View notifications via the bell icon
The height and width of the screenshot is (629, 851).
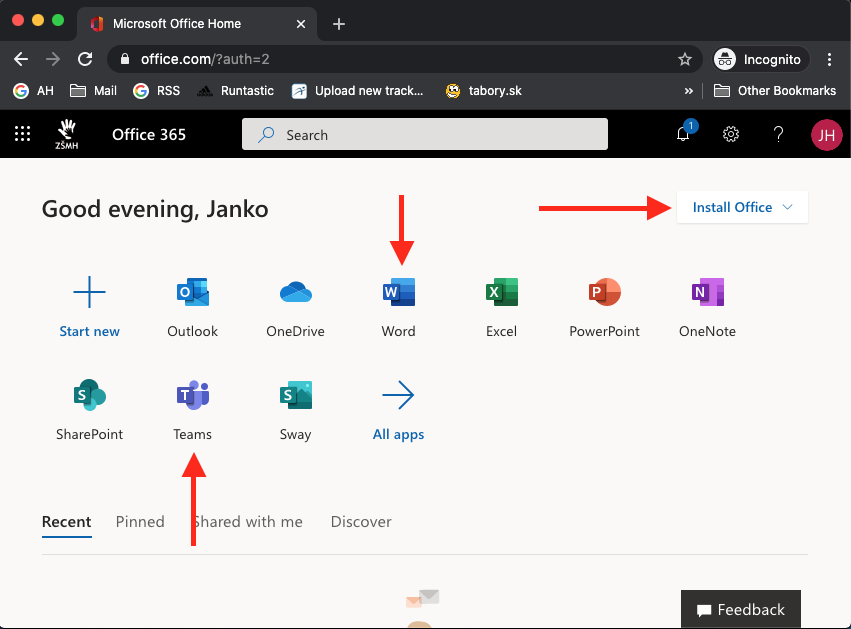click(684, 134)
